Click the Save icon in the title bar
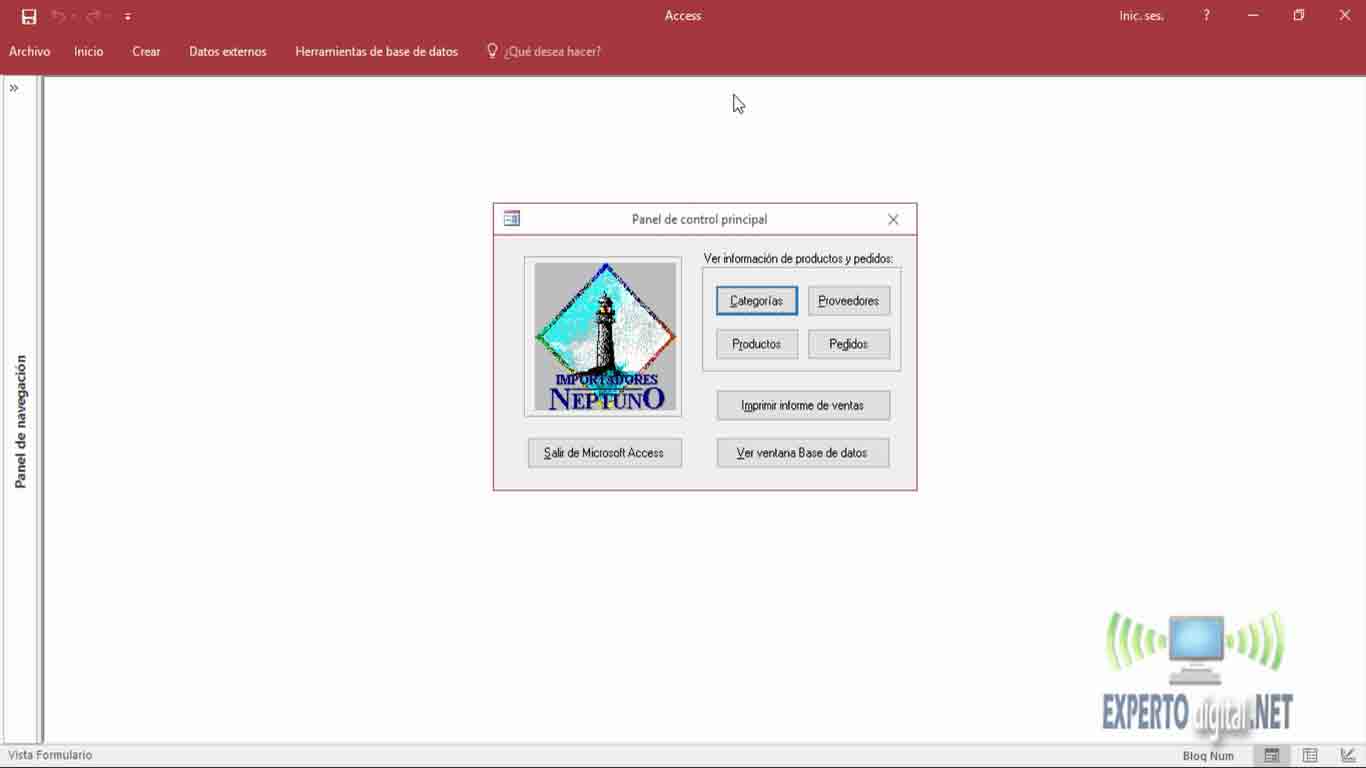 (29, 16)
